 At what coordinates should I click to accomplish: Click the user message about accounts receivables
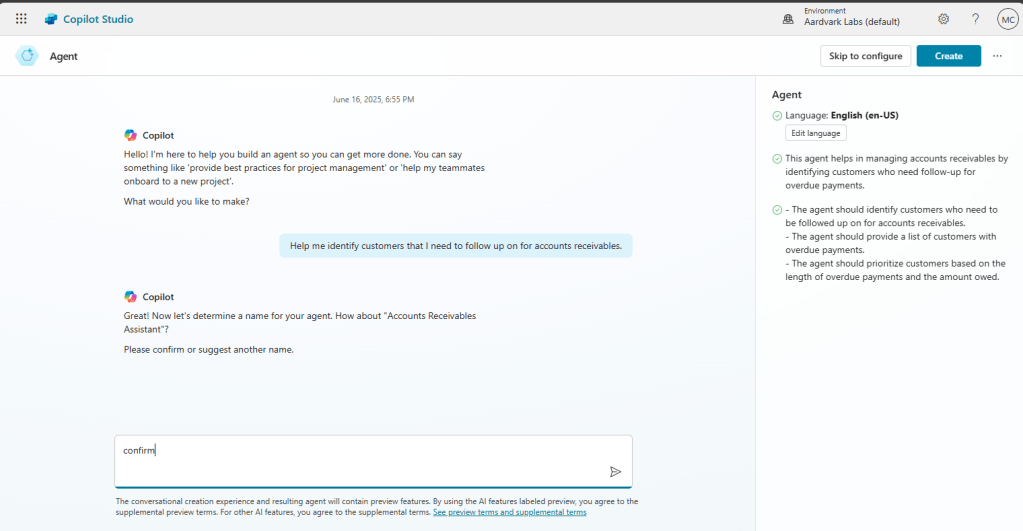[x=455, y=246]
